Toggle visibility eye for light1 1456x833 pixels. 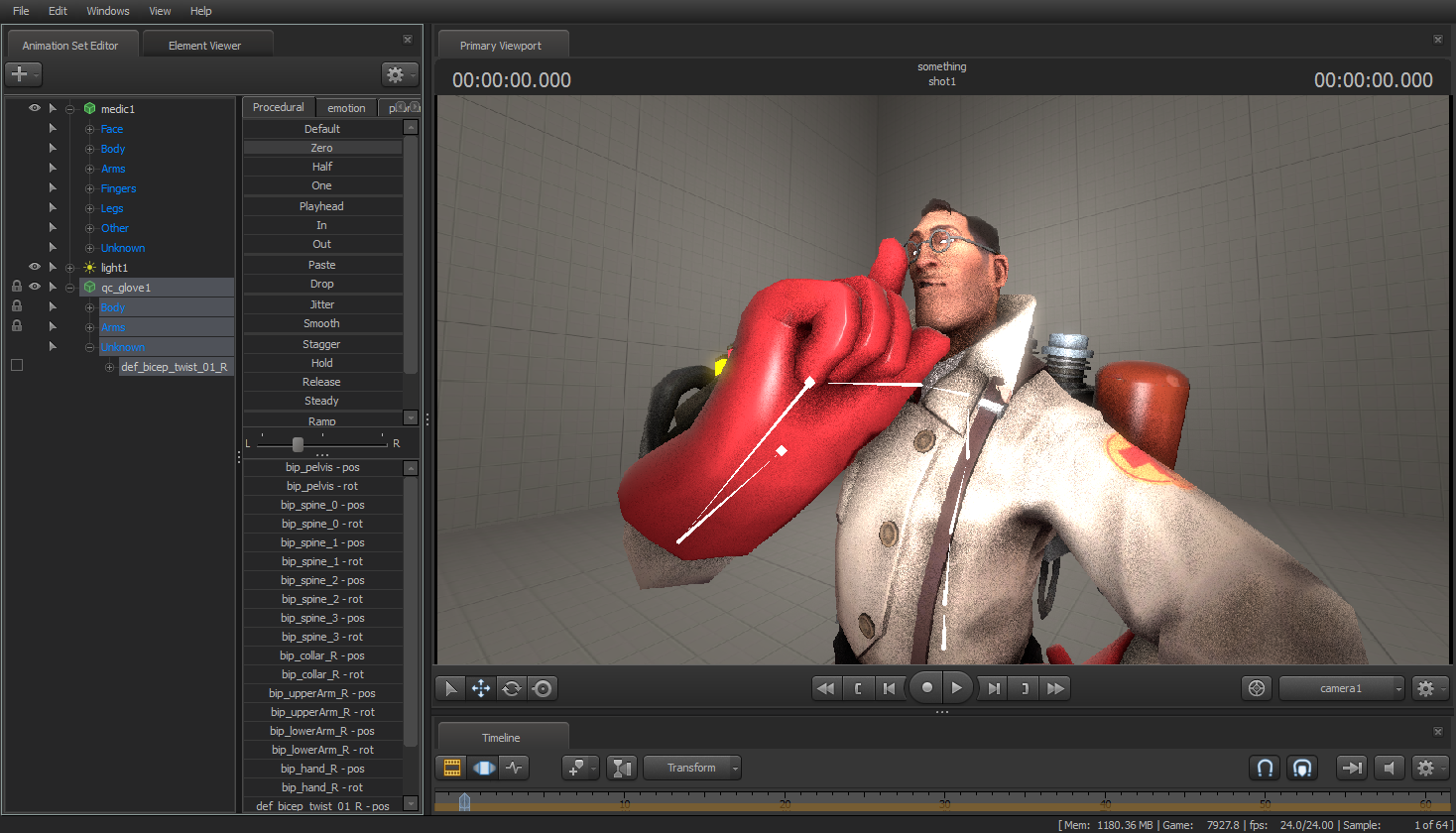[35, 267]
